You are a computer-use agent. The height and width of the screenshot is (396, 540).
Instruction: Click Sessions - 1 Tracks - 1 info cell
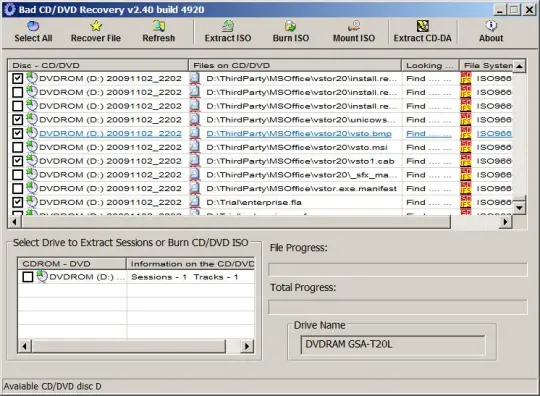click(191, 277)
